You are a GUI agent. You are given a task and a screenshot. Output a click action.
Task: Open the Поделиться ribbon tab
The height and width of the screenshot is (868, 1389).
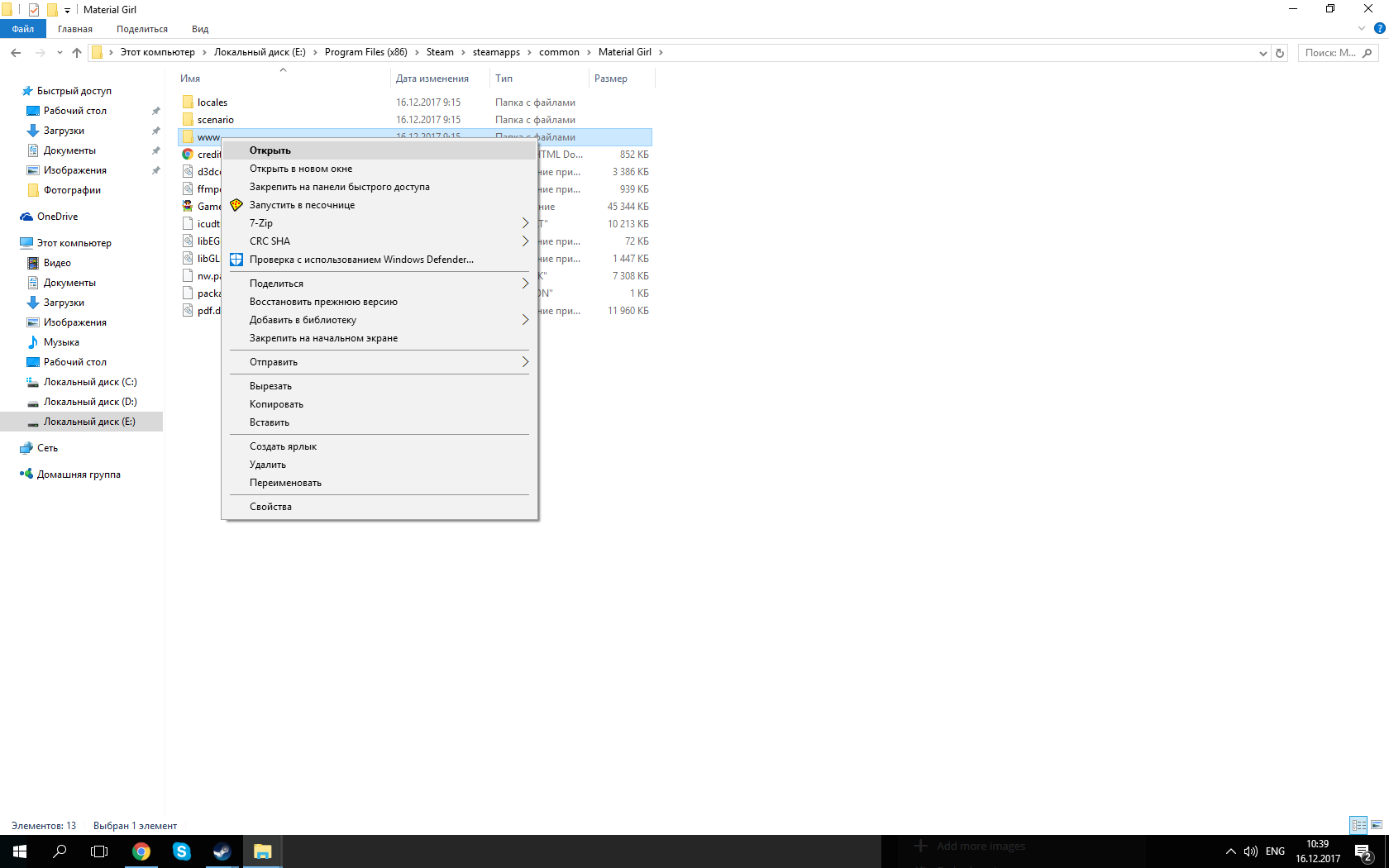pyautogui.click(x=142, y=29)
